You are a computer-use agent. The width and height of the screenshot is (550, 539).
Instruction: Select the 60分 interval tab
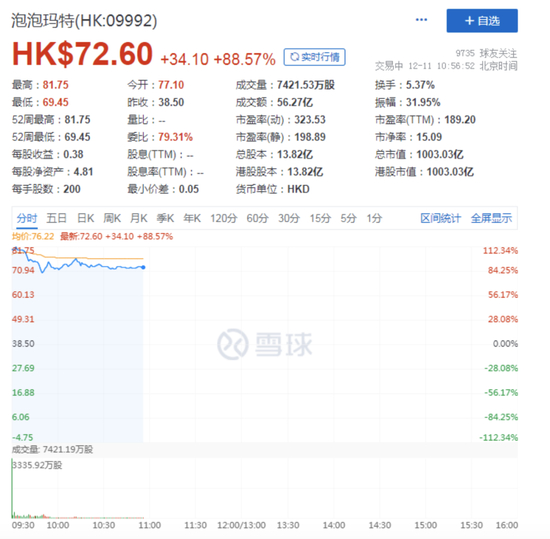click(257, 218)
